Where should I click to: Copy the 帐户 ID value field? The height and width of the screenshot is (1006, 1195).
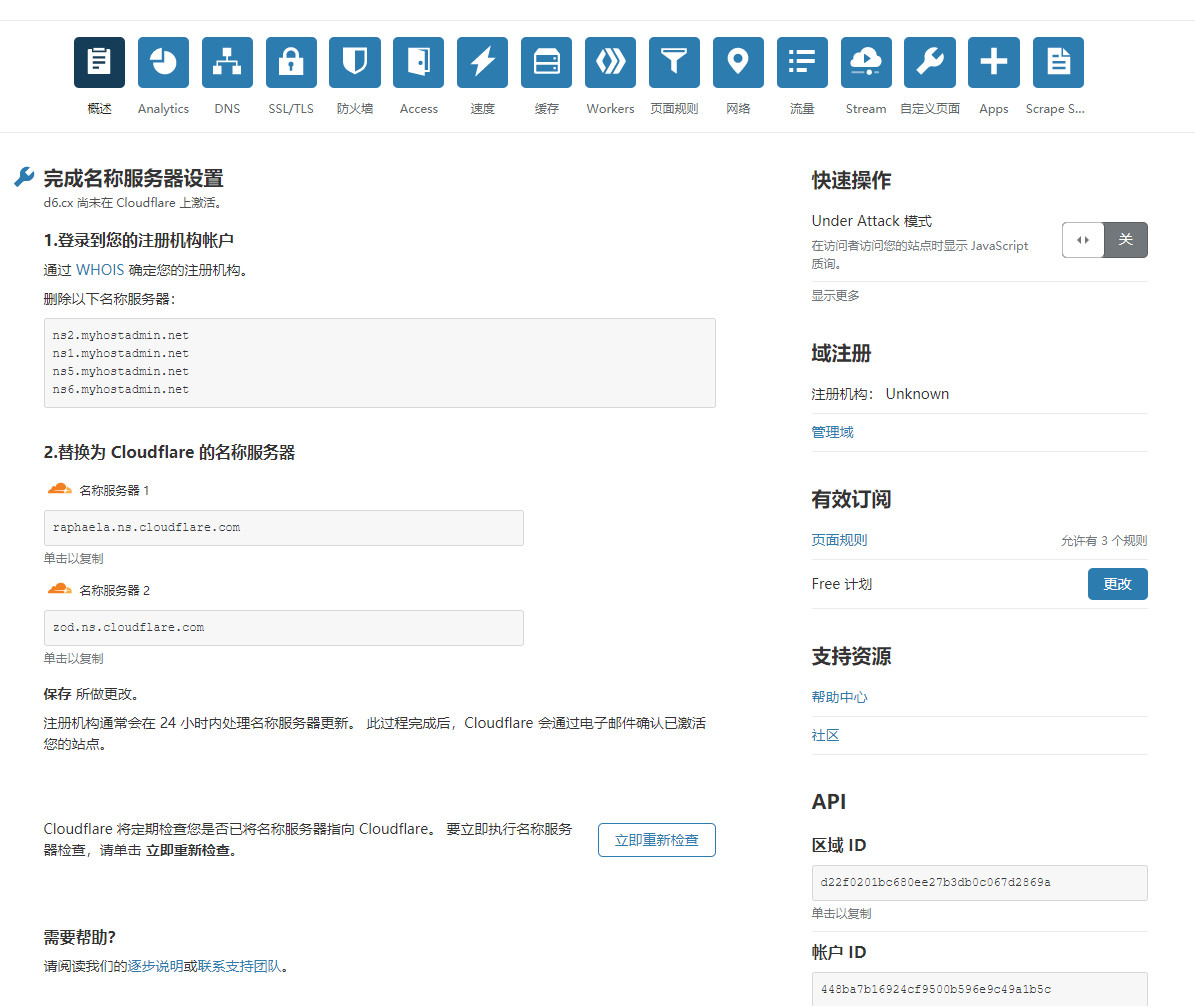click(979, 989)
